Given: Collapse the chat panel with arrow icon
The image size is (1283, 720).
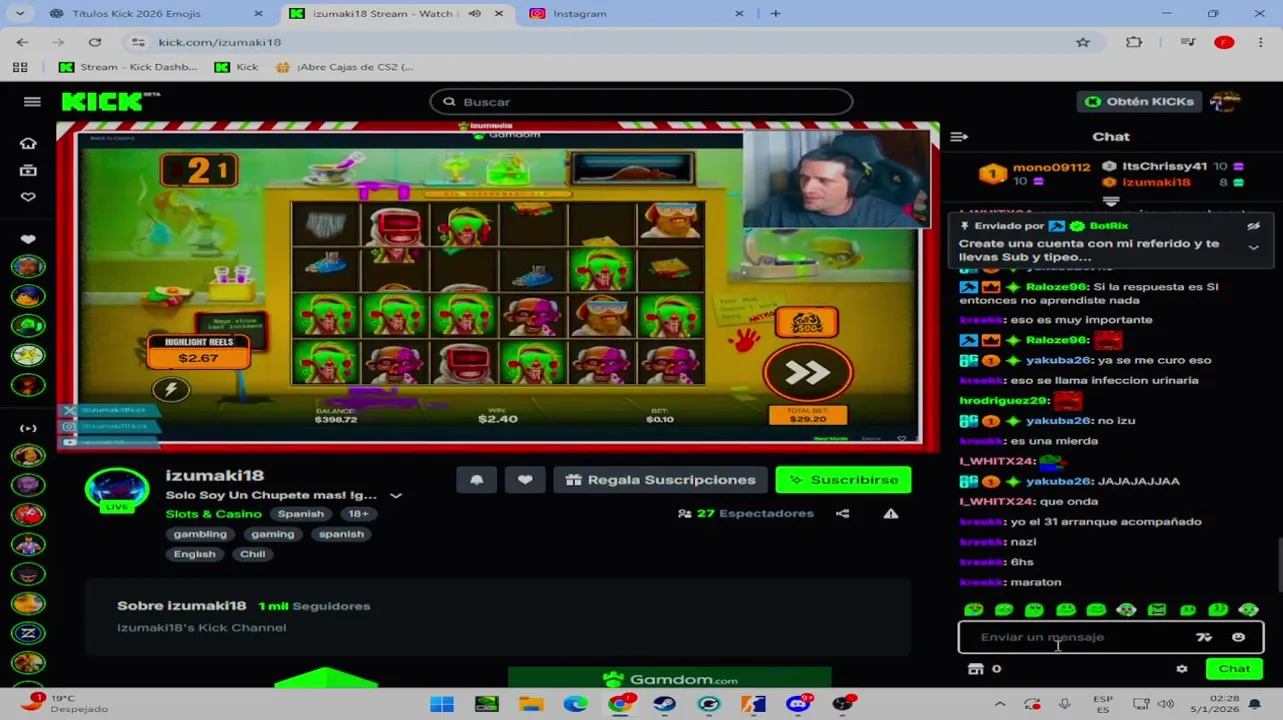Looking at the screenshot, I should point(958,137).
